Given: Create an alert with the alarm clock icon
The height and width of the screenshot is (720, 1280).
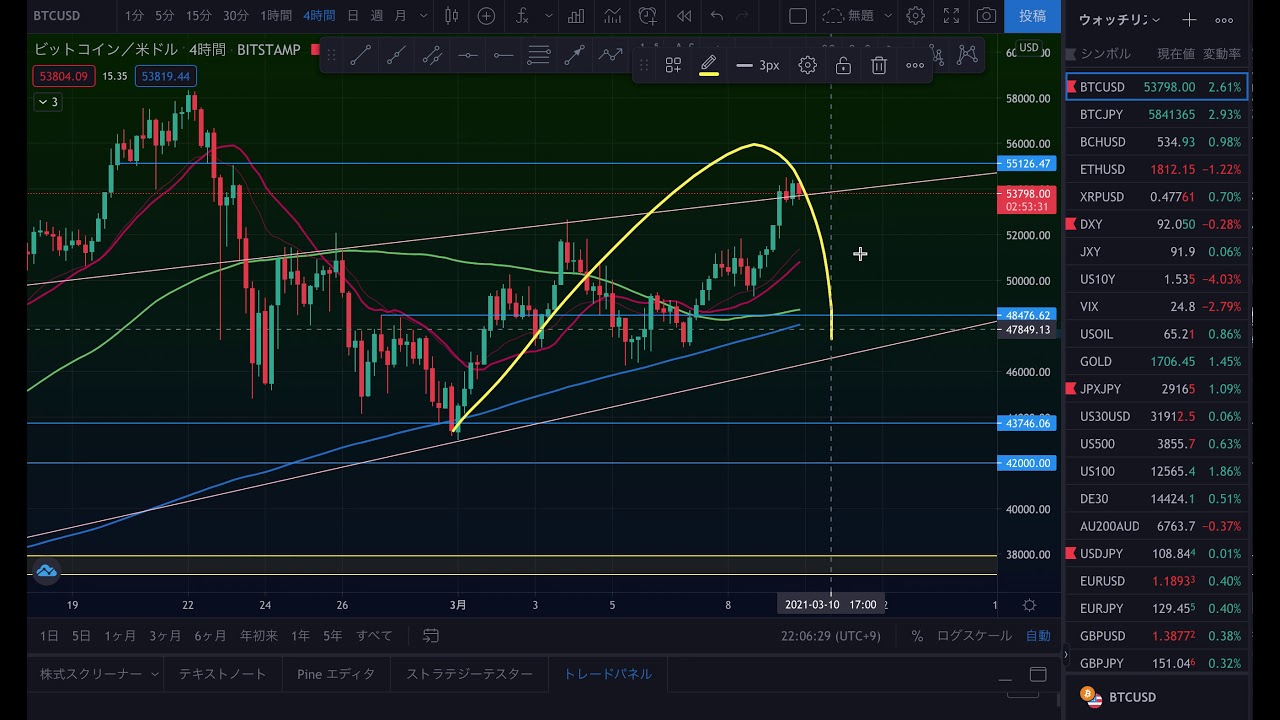Looking at the screenshot, I should pos(648,16).
